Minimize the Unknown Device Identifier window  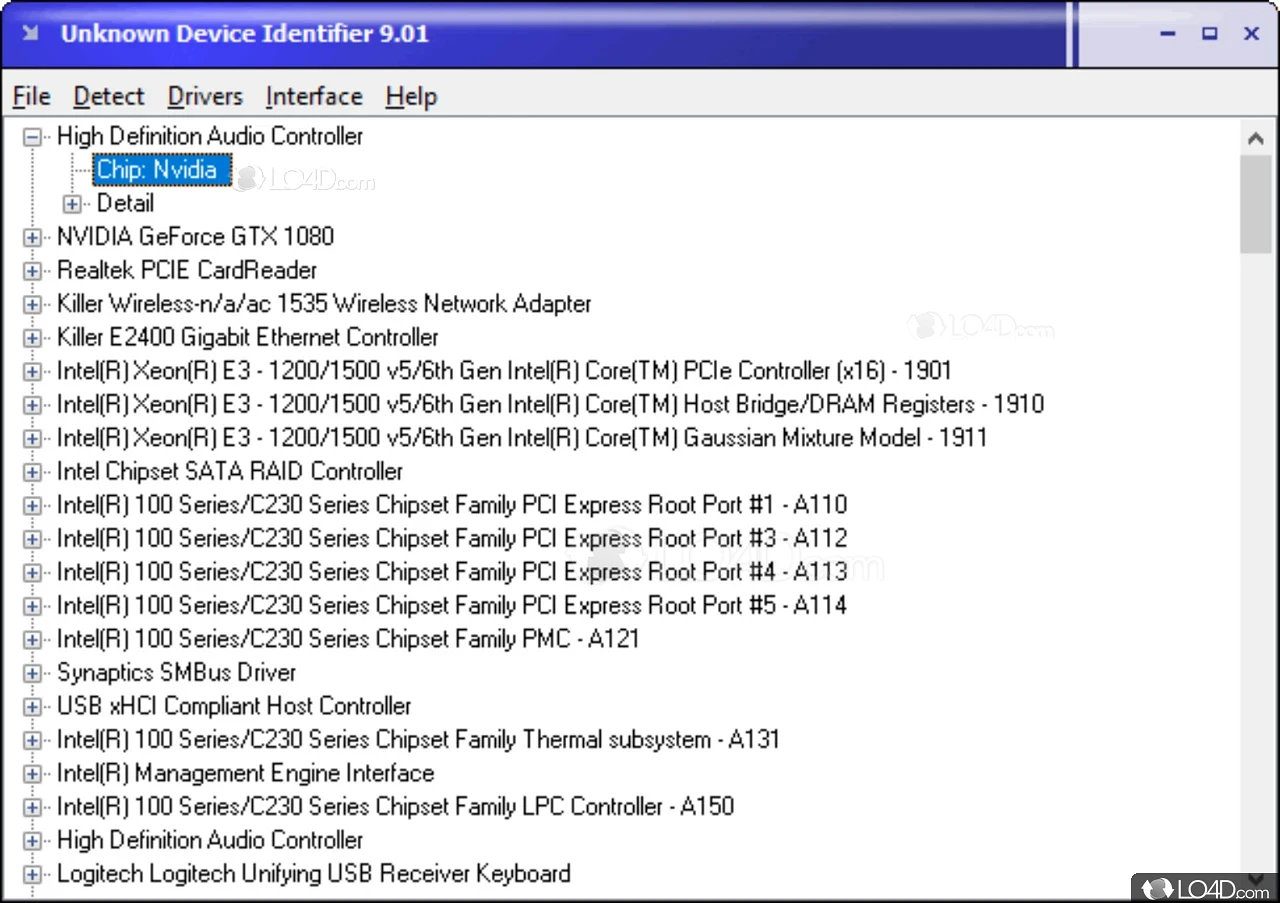pos(1168,33)
